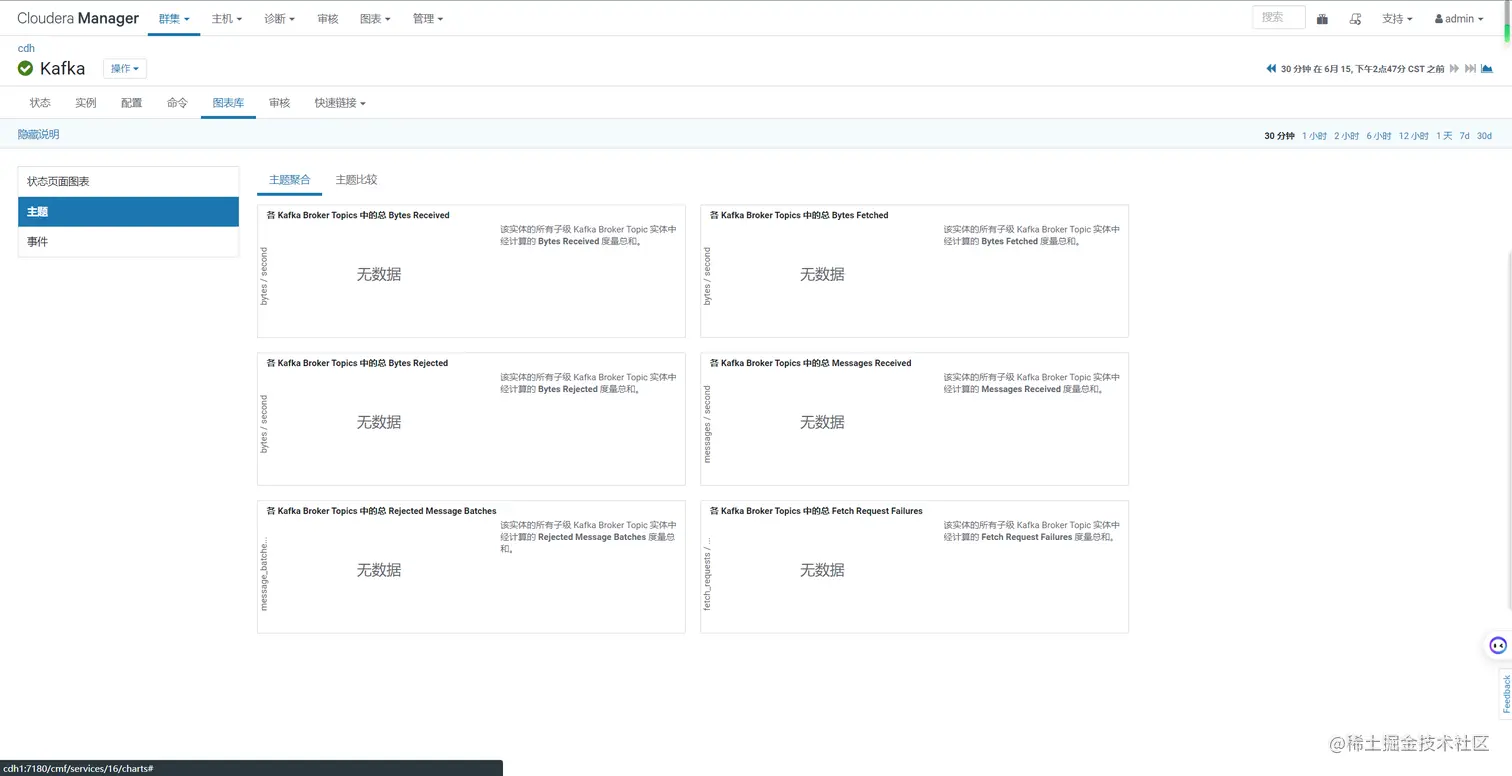This screenshot has width=1512, height=776.
Task: Click the green Kafka health status icon
Action: pos(25,68)
